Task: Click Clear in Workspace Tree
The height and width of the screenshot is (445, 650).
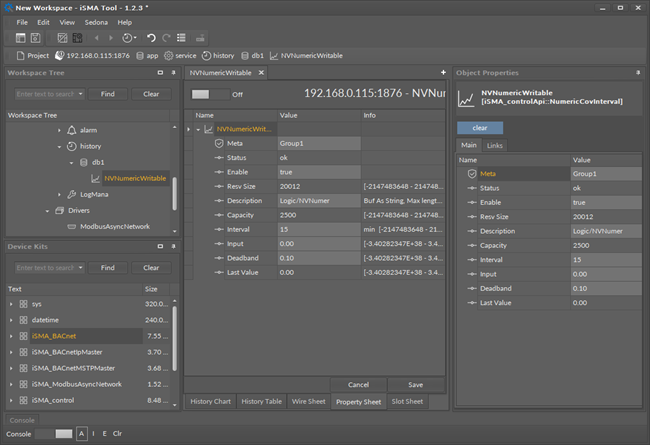Action: click(x=151, y=94)
